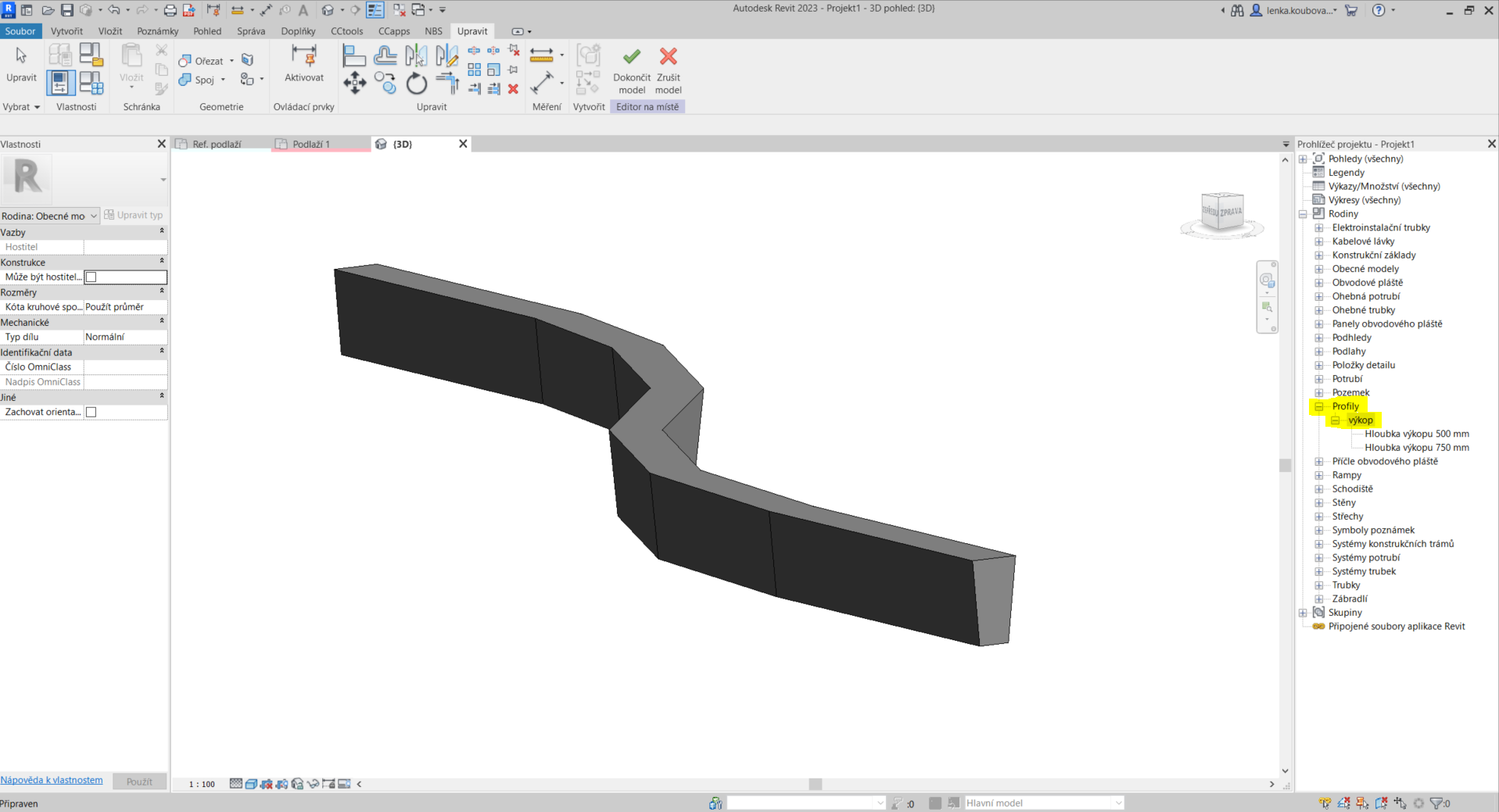Collapse the Profily tree node
The width and height of the screenshot is (1499, 812).
pos(1319,406)
